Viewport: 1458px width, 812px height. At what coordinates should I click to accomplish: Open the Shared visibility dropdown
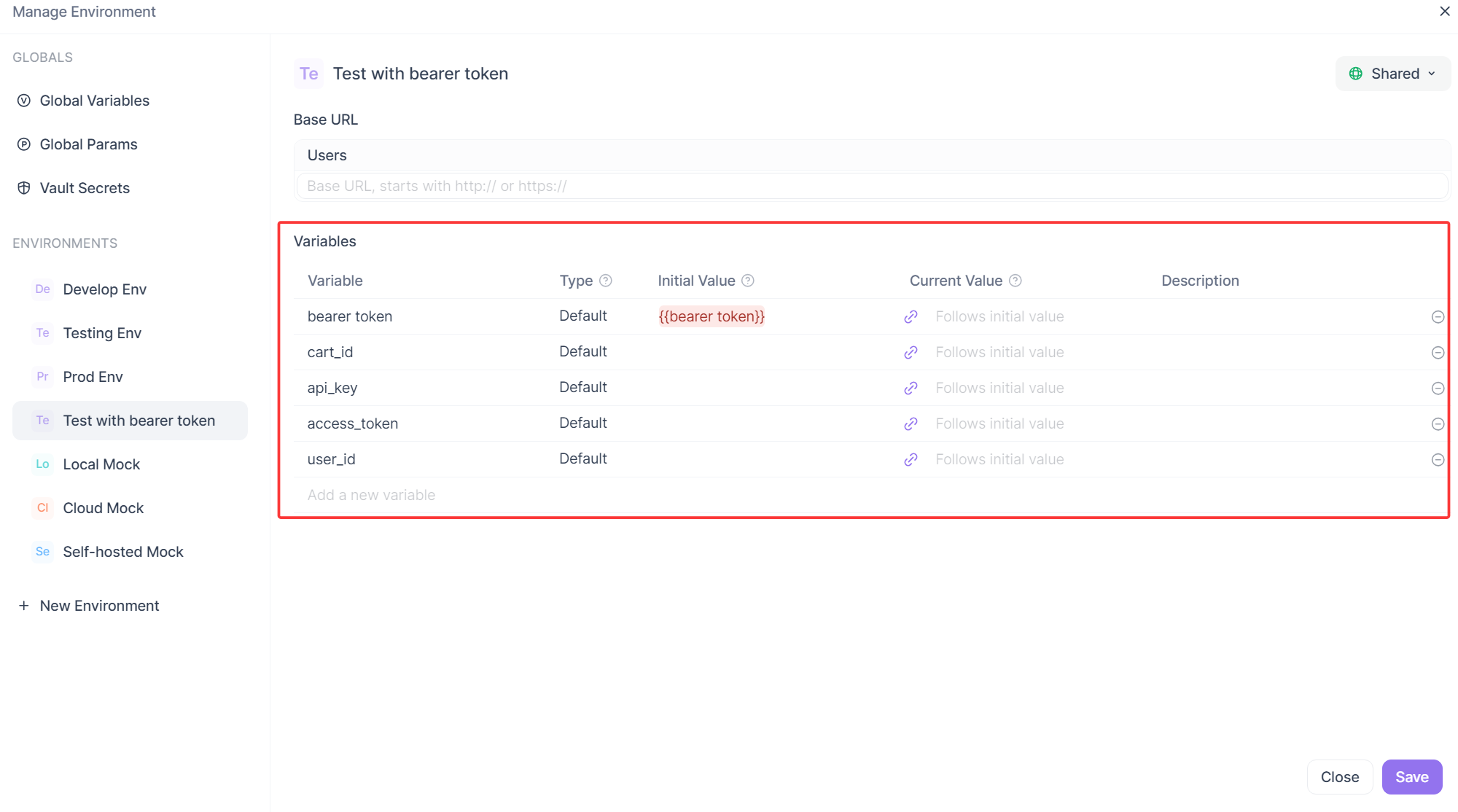[x=1392, y=74]
